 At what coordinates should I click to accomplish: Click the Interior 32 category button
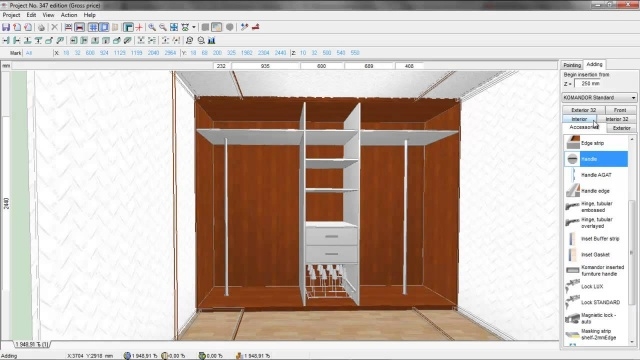[617, 119]
